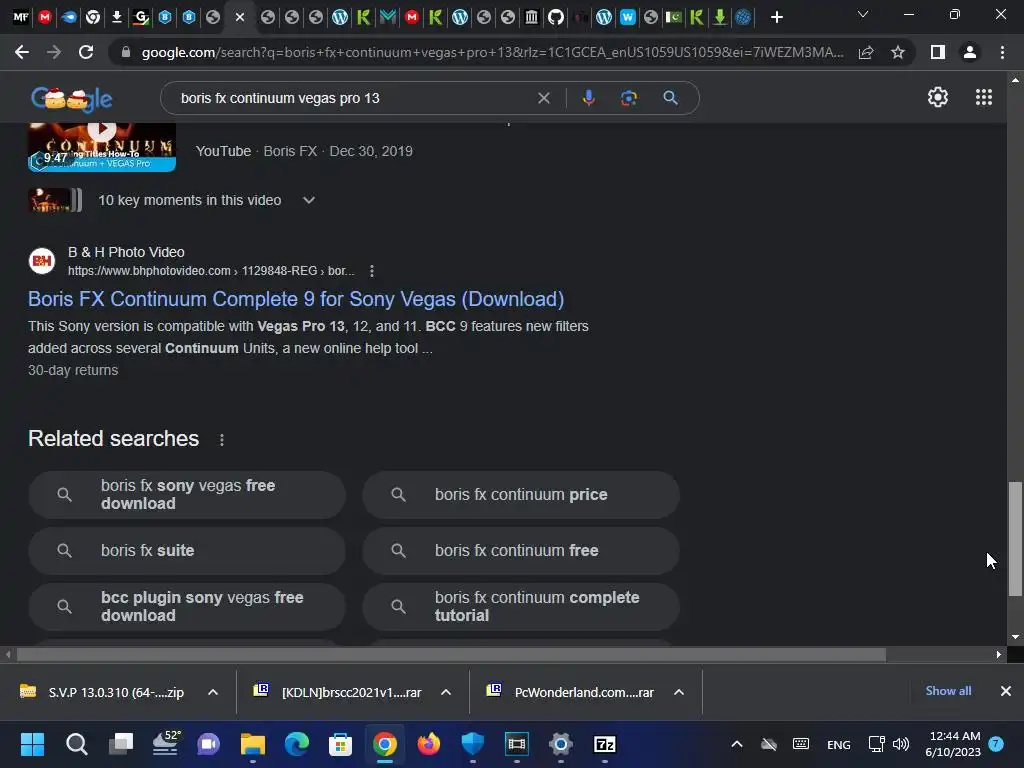This screenshot has width=1024, height=768.
Task: Switch to the GitHub tab
Action: [x=556, y=18]
